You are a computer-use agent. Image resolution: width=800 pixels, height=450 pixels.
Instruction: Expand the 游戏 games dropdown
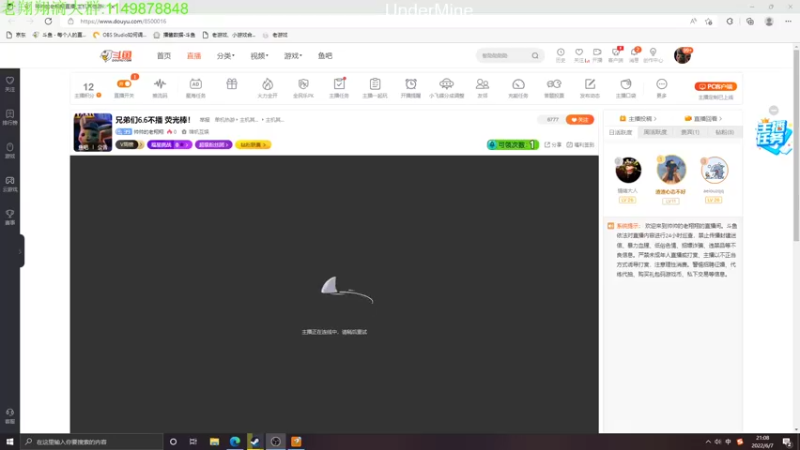293,56
